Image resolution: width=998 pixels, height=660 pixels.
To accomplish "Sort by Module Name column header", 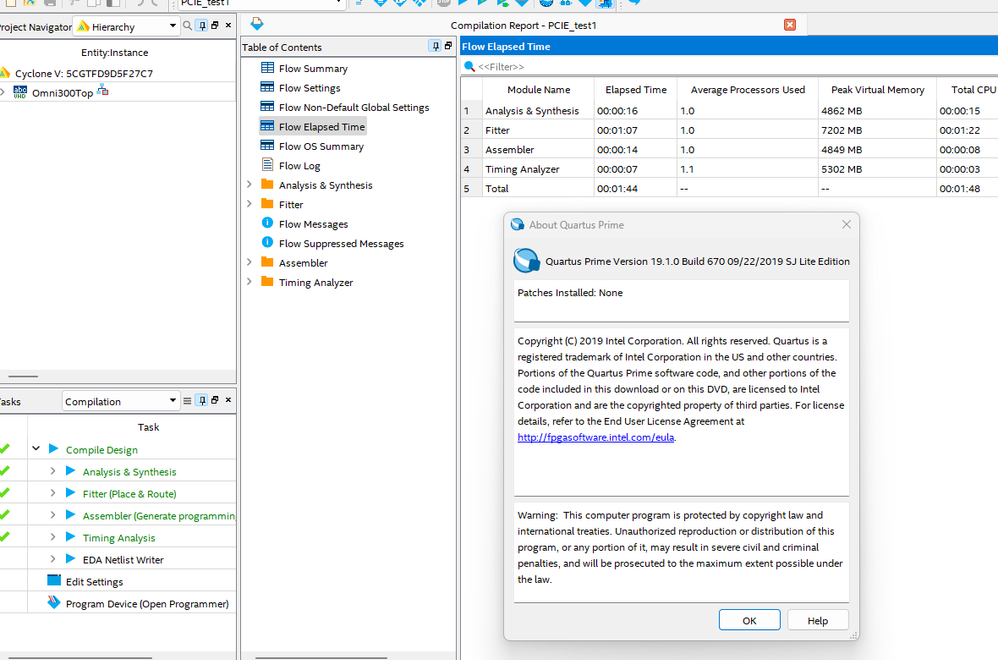I will pyautogui.click(x=538, y=90).
